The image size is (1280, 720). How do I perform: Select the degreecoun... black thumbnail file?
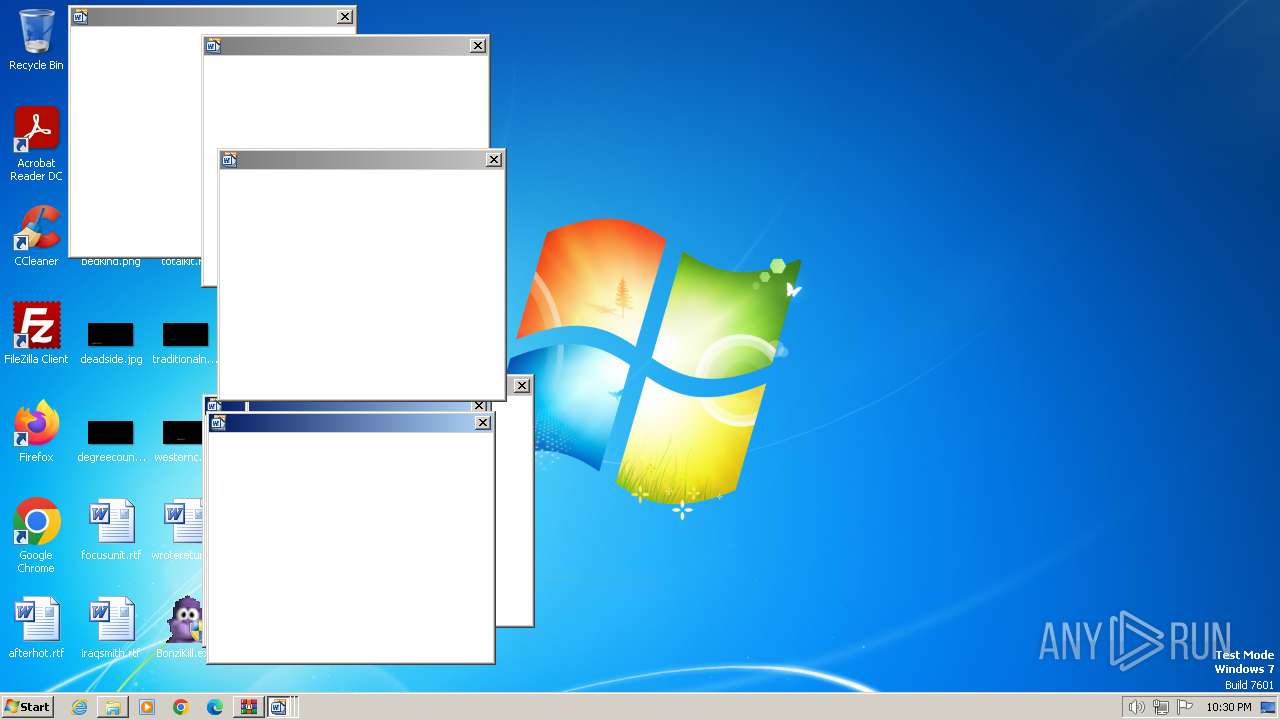point(111,441)
